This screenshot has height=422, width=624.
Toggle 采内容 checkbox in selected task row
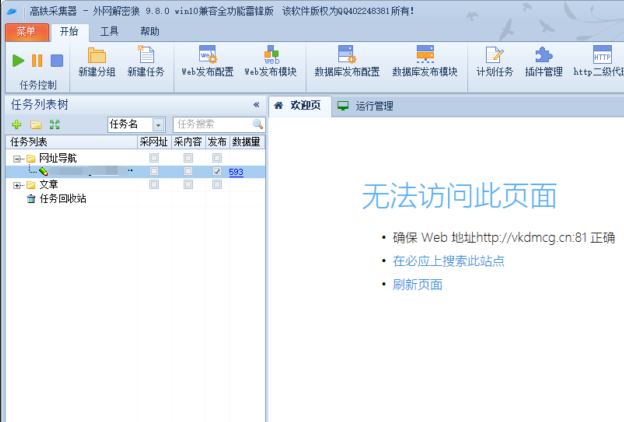pyautogui.click(x=188, y=171)
